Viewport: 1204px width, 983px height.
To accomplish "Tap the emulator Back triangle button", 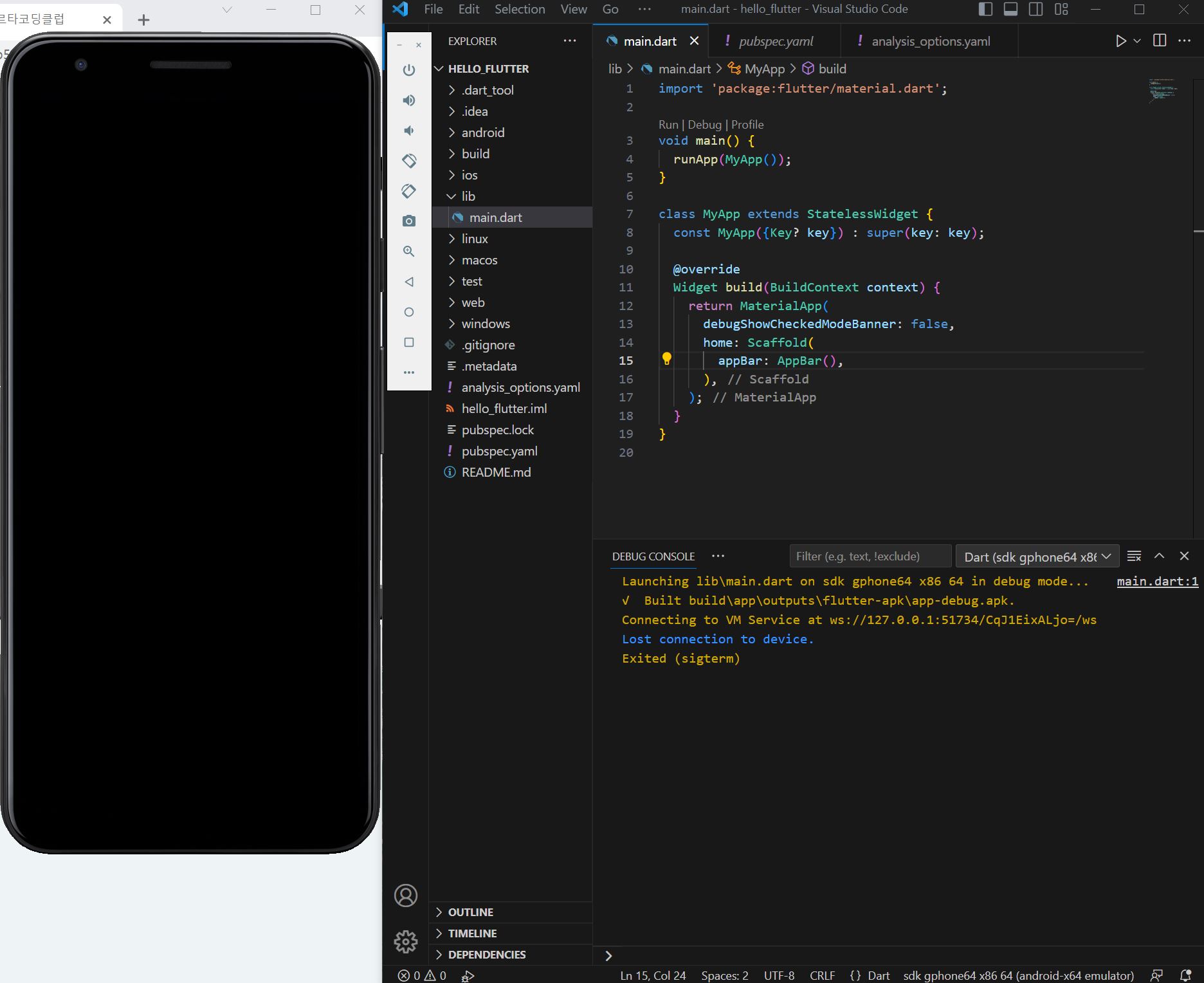I will (409, 282).
